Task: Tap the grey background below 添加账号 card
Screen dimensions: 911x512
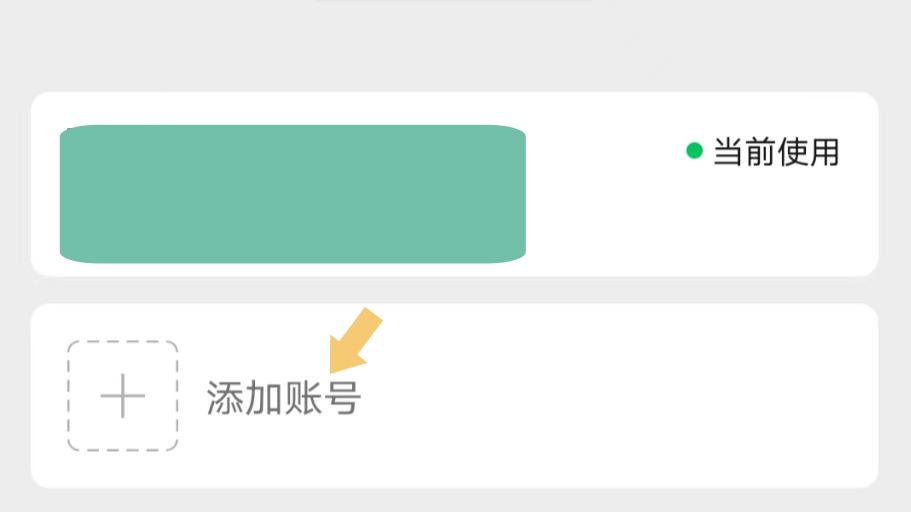Action: 454,501
